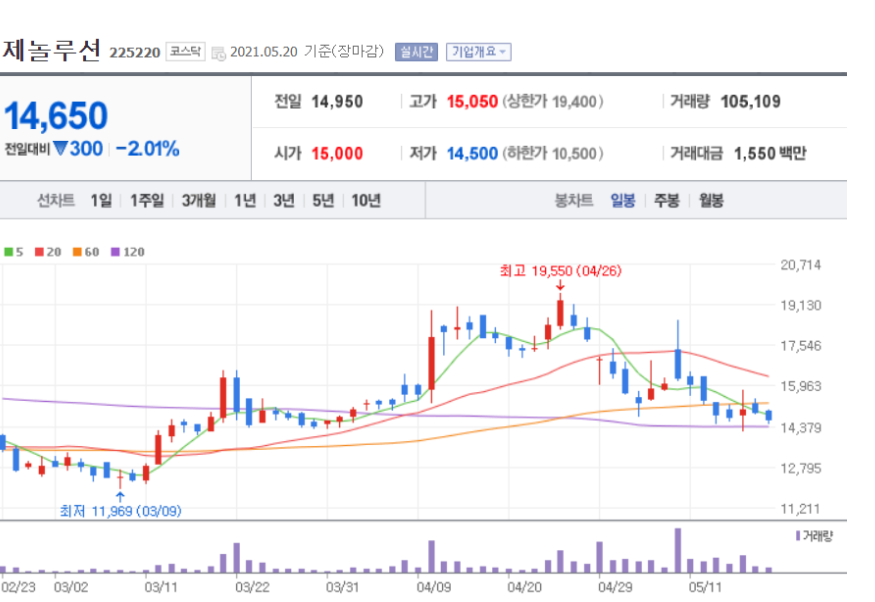875x602 pixels.
Task: Click the 저가 value 14,500
Action: click(x=472, y=153)
